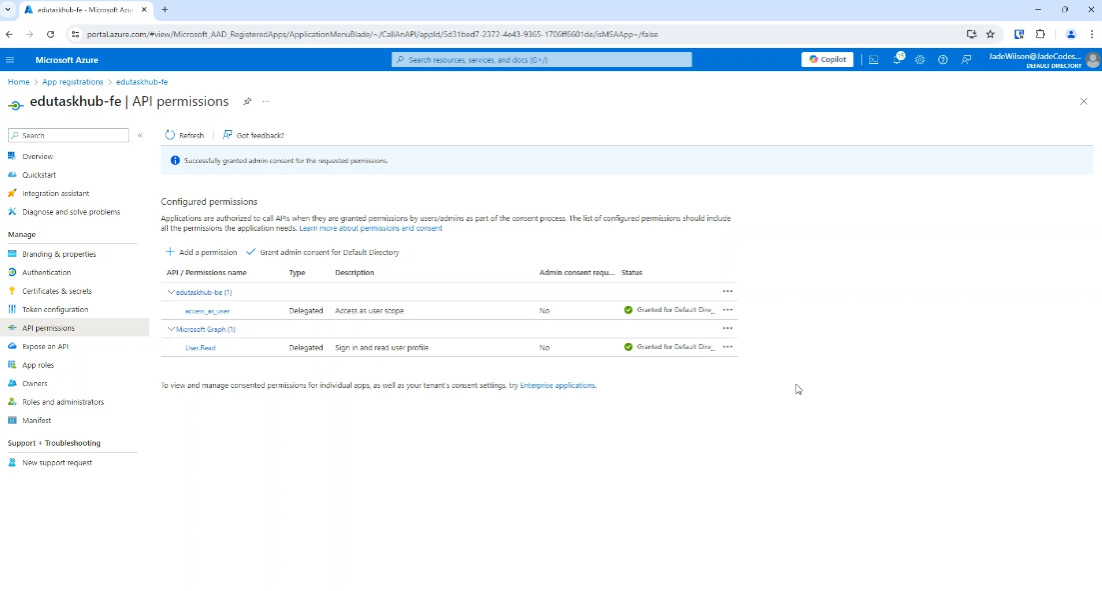Open Roles and administrators
Screen dimensions: 1102x591
coord(63,402)
